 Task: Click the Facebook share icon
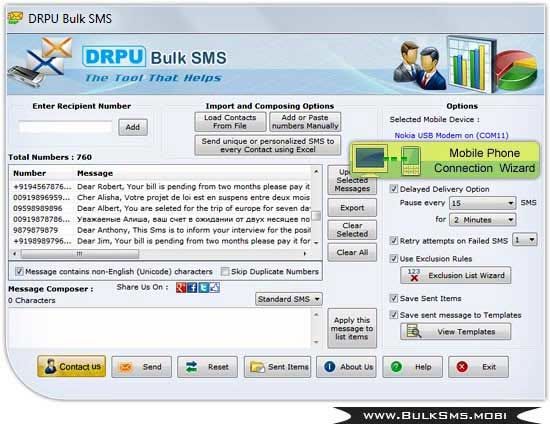pos(192,288)
